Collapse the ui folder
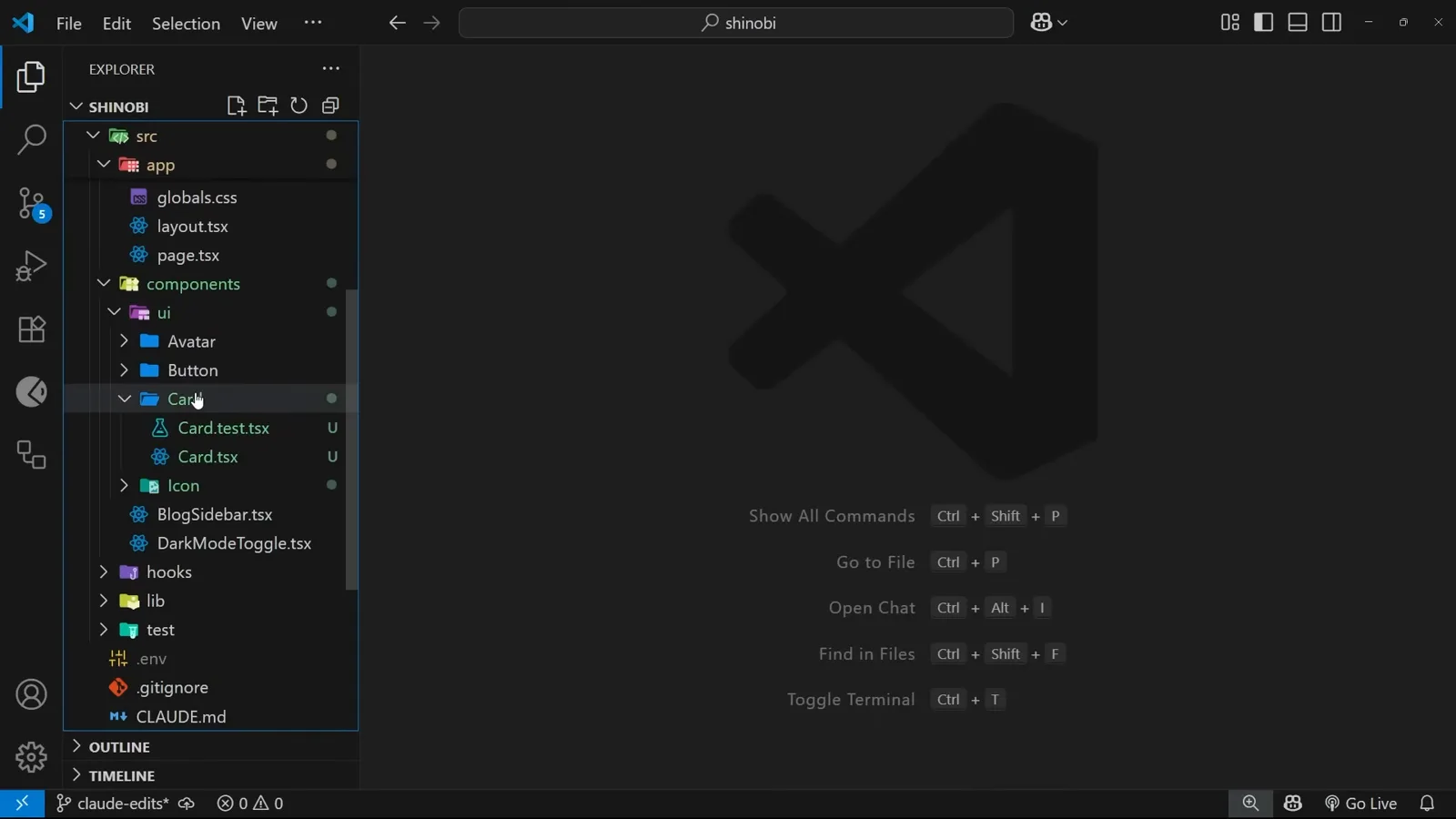The width and height of the screenshot is (1456, 819). click(x=114, y=312)
